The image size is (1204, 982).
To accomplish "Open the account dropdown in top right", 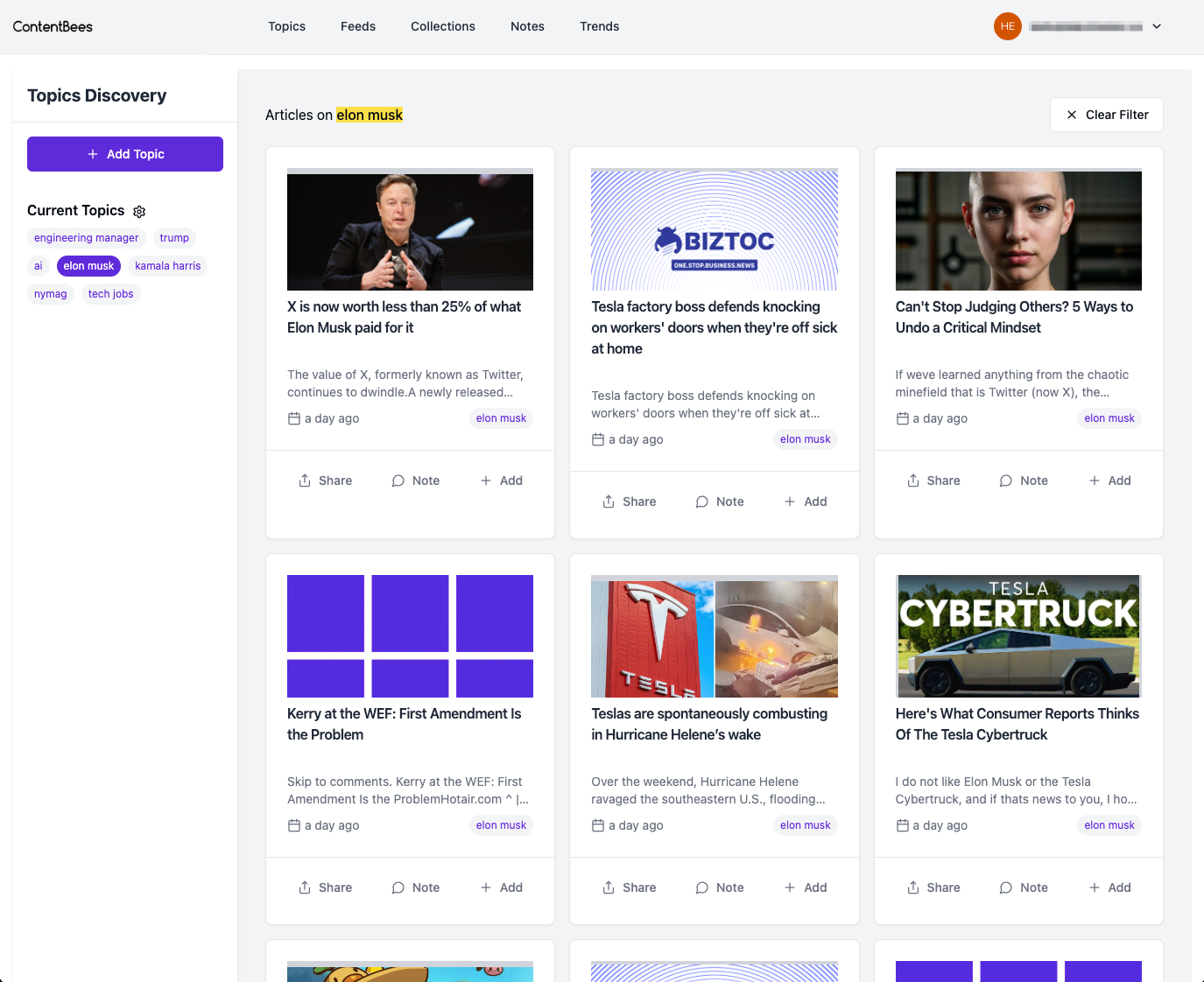I will 1157,26.
